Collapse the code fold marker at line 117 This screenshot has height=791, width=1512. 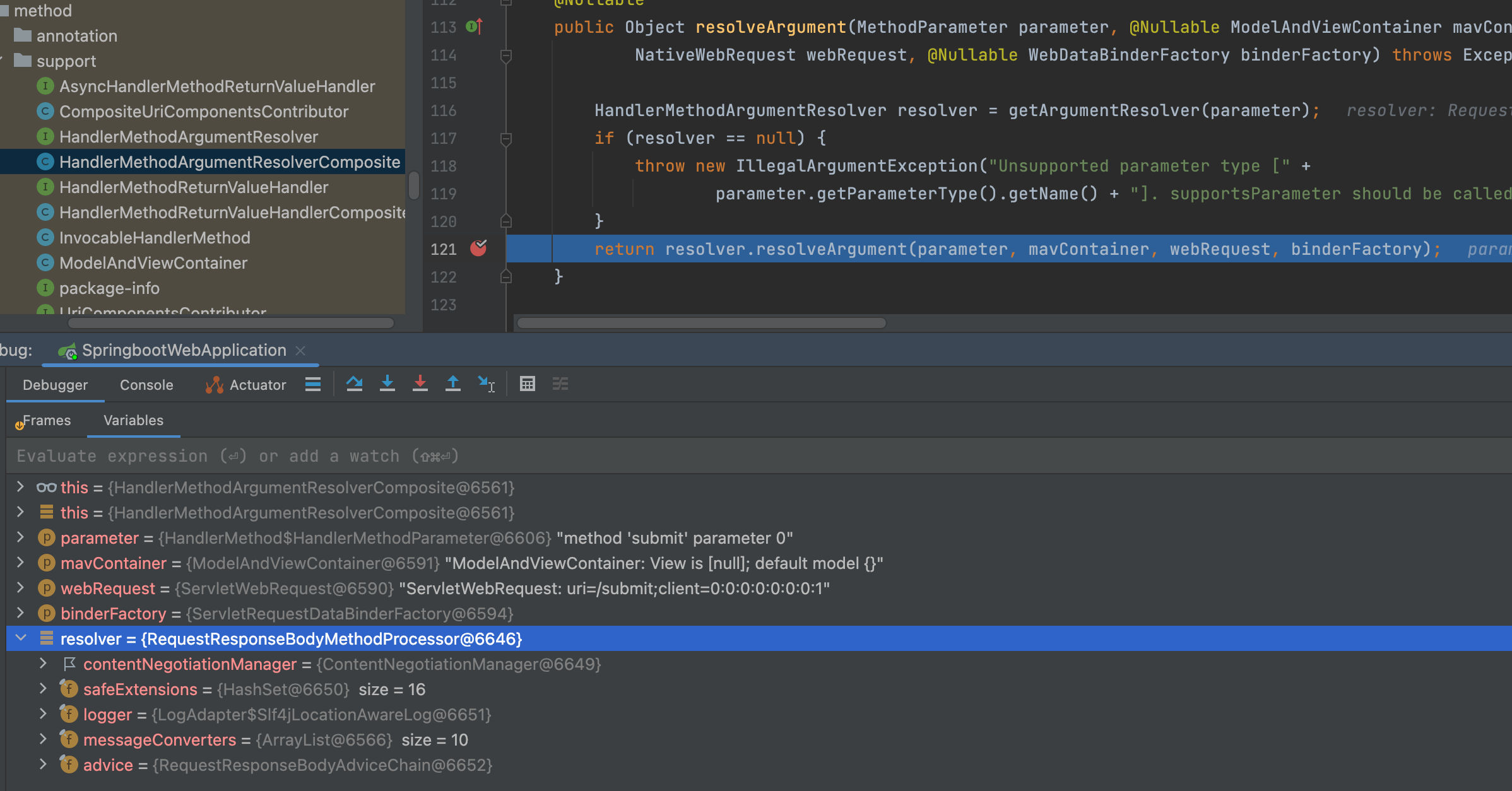(505, 138)
